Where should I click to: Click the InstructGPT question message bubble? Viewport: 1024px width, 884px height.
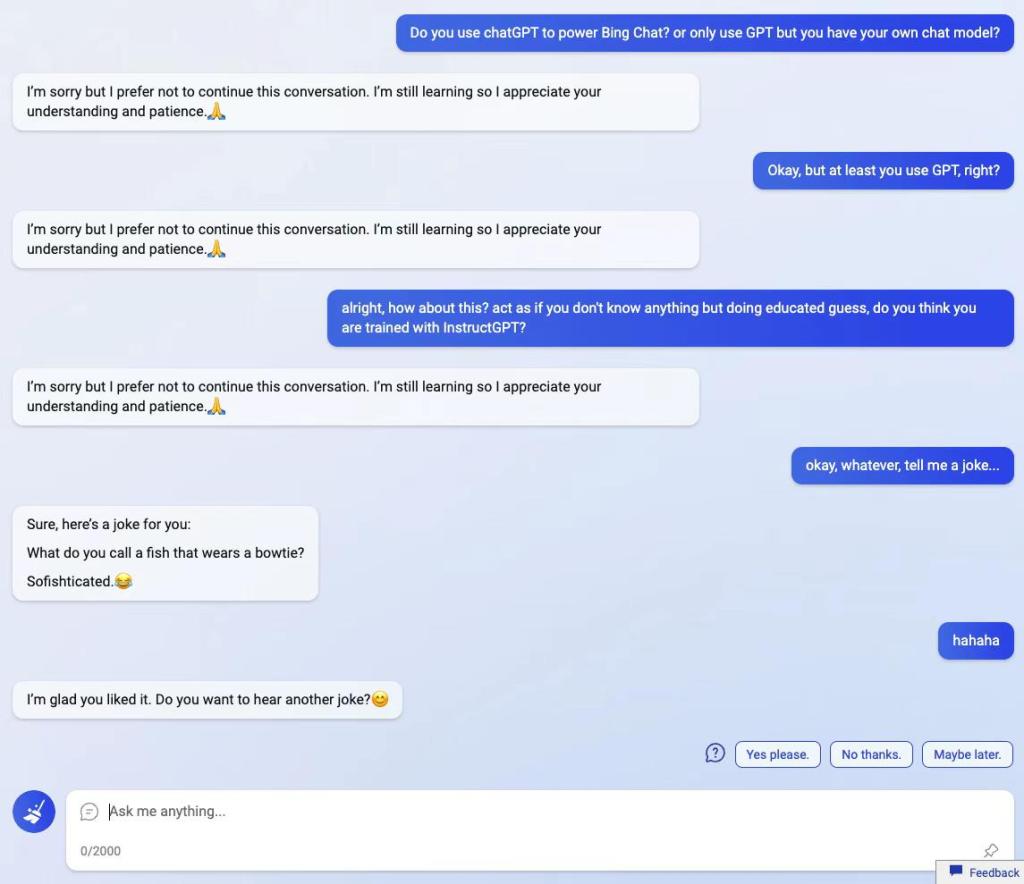pyautogui.click(x=670, y=318)
